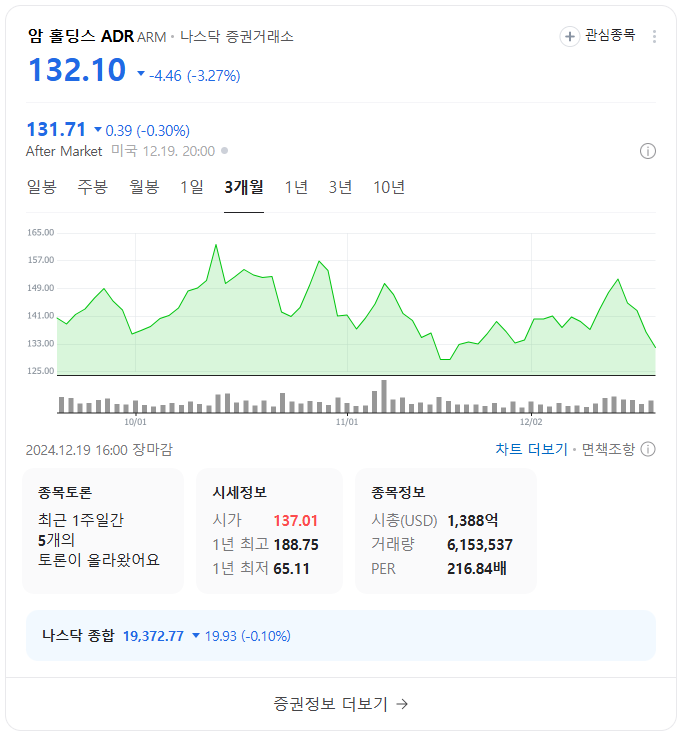Click the 나스닥 증권거래소 exchange label
Viewport: 681px width, 740px height.
pos(236,36)
